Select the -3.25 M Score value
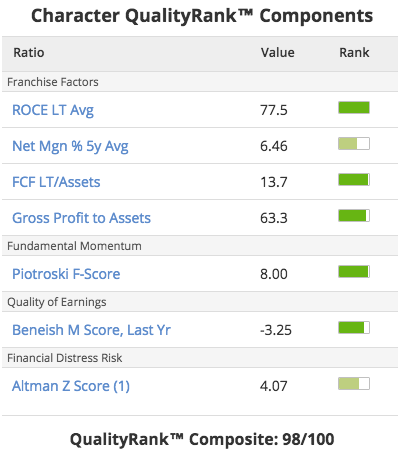The image size is (398, 457). coord(276,330)
